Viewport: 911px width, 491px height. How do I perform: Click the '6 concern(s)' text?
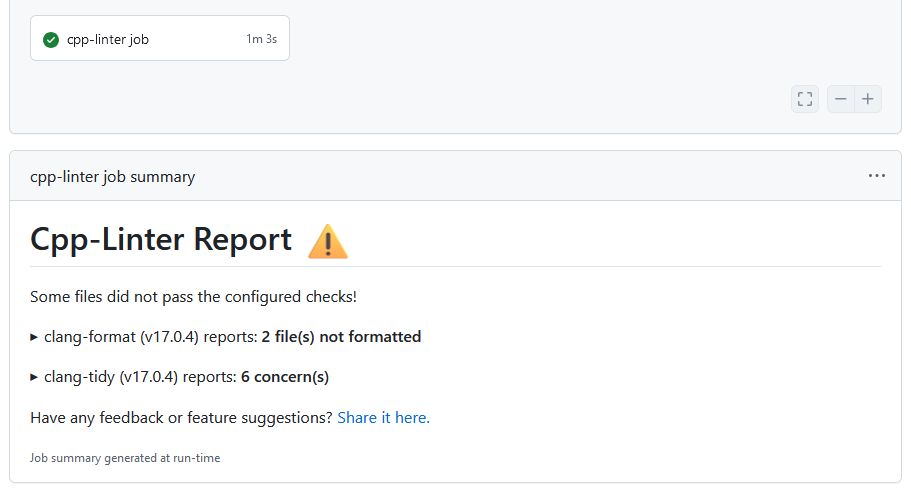(x=285, y=377)
